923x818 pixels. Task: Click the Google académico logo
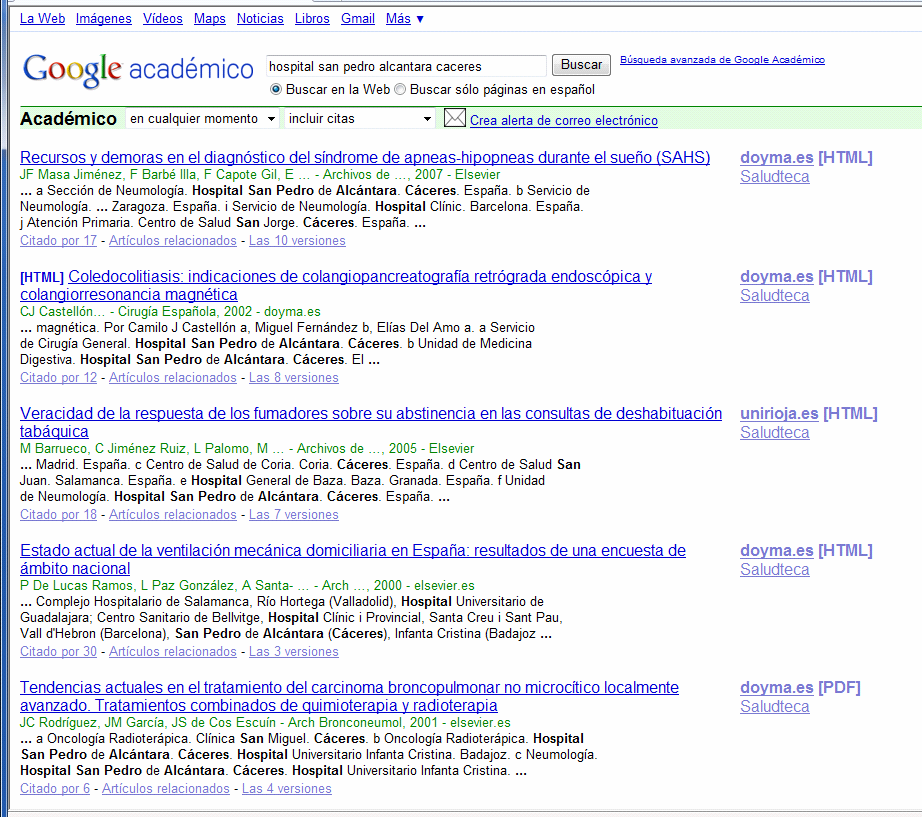click(x=138, y=69)
